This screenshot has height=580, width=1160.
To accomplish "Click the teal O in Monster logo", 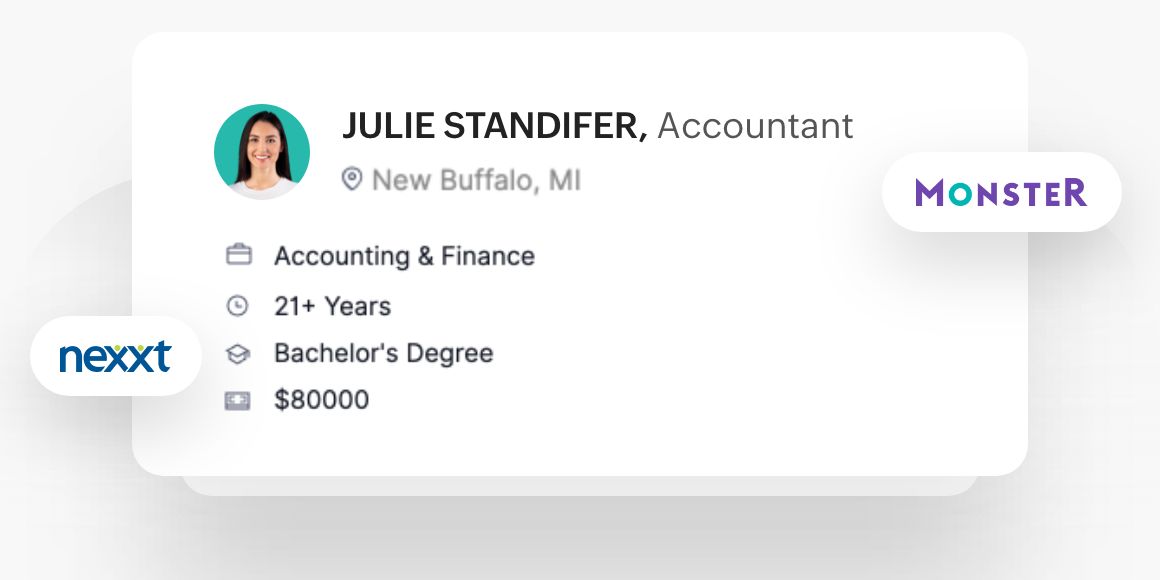I will [x=961, y=193].
